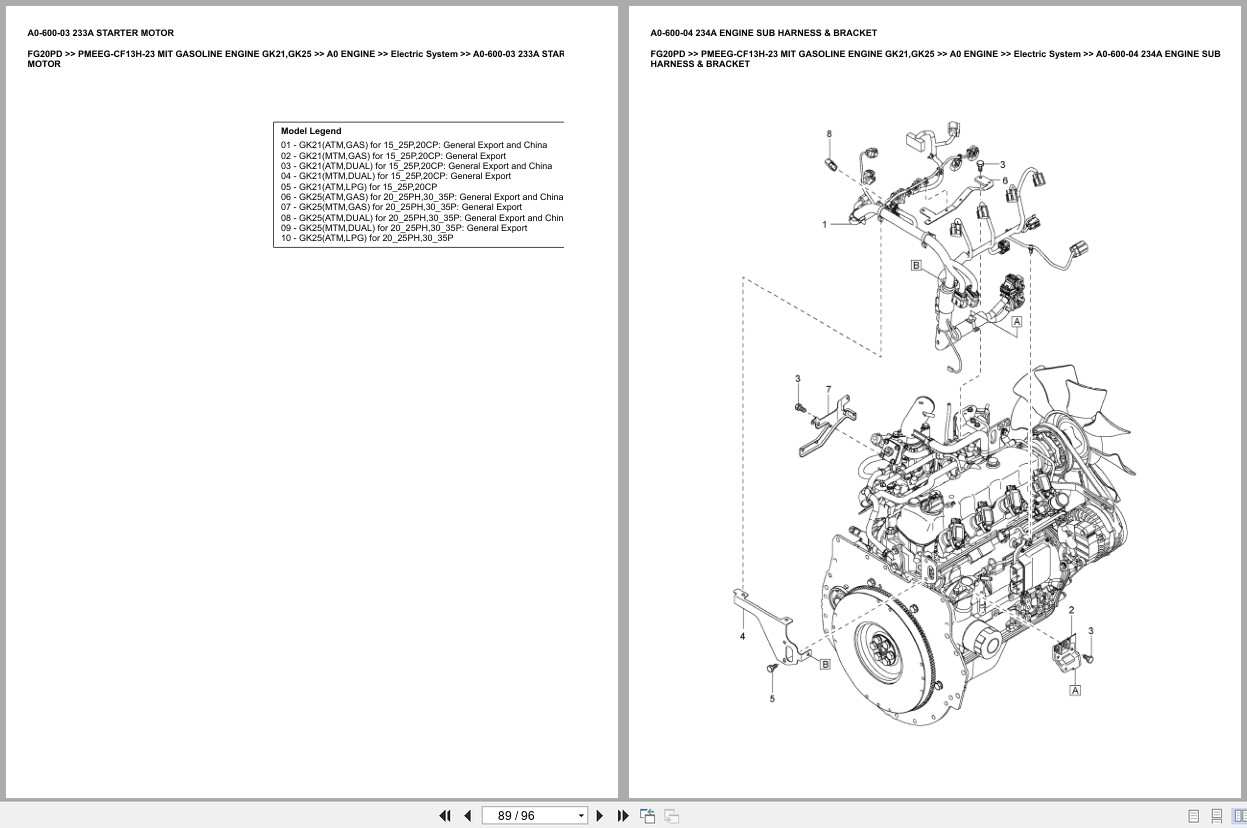
Task: Select legend row 06 - GK25(ATM,GAS)
Action: (422, 197)
